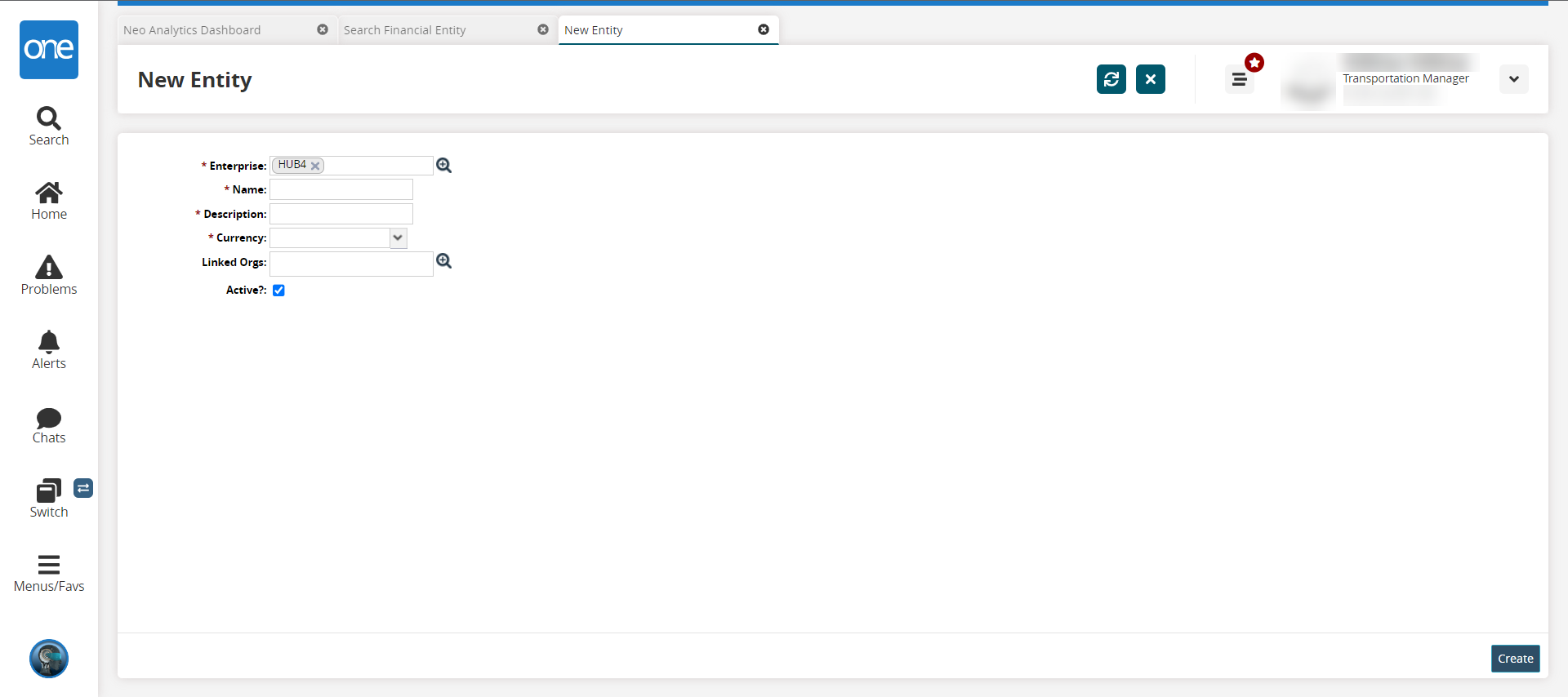Click the teal X close page button
The width and height of the screenshot is (1568, 697).
[x=1151, y=79]
